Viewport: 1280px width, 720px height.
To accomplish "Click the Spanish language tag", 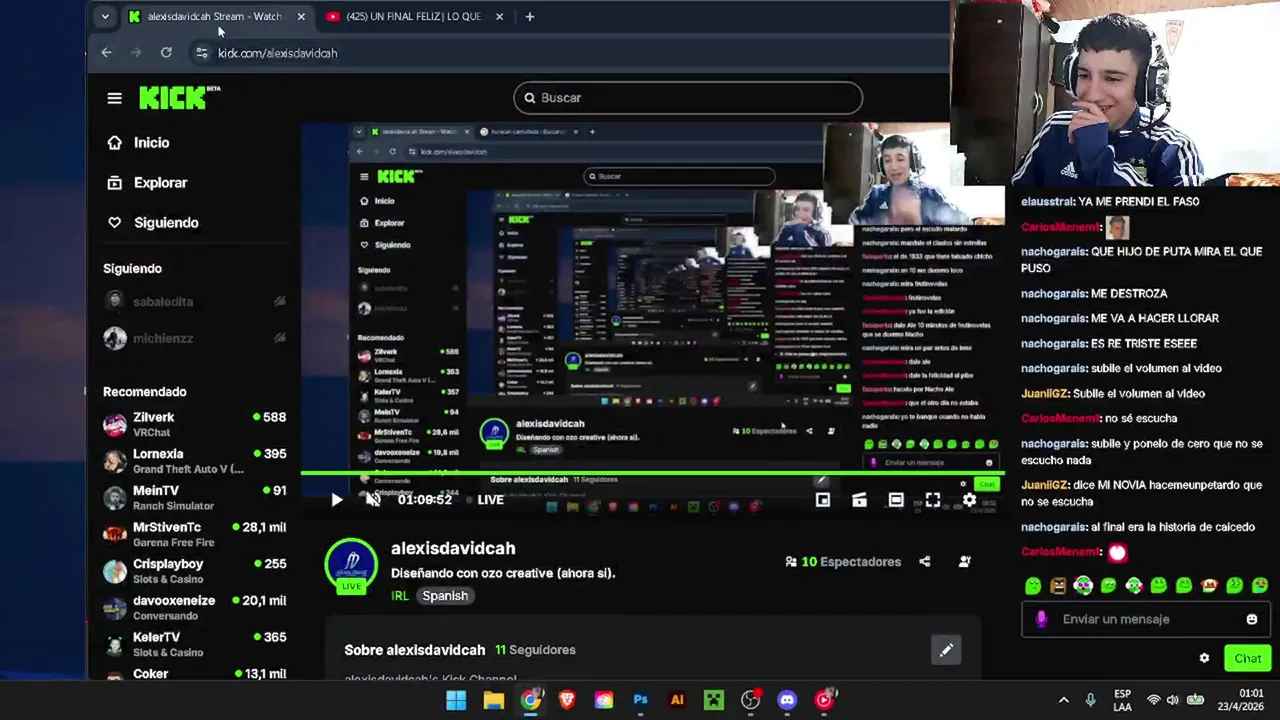I will 445,596.
